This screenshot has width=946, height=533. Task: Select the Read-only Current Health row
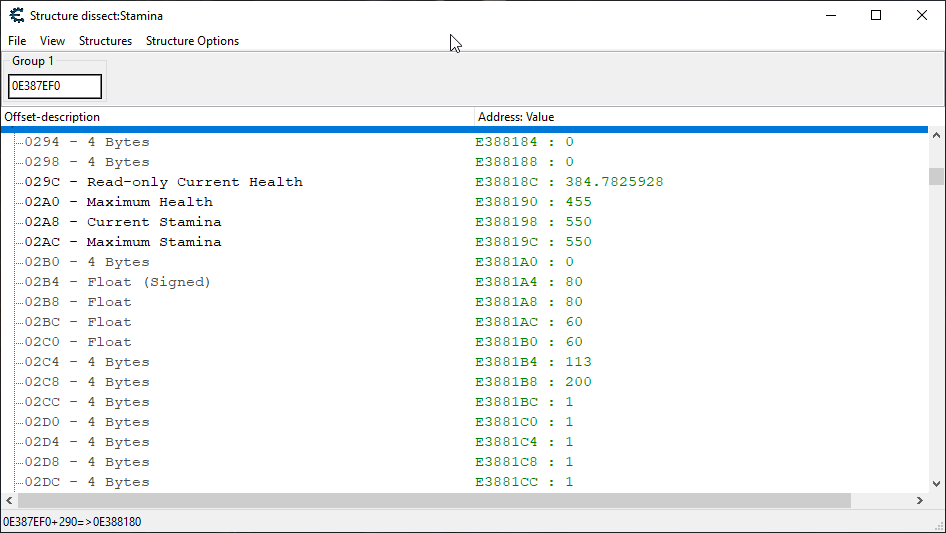coord(194,182)
